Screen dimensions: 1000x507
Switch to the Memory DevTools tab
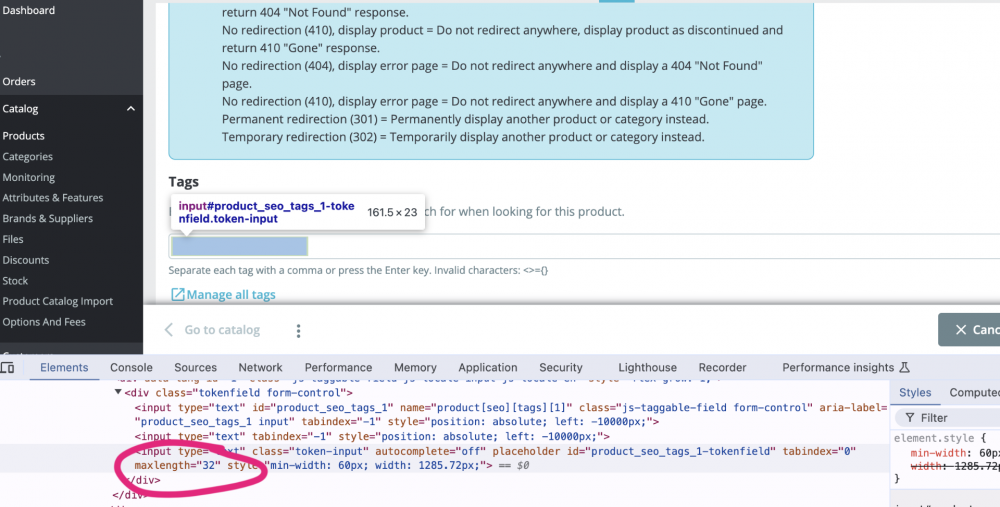coord(415,367)
